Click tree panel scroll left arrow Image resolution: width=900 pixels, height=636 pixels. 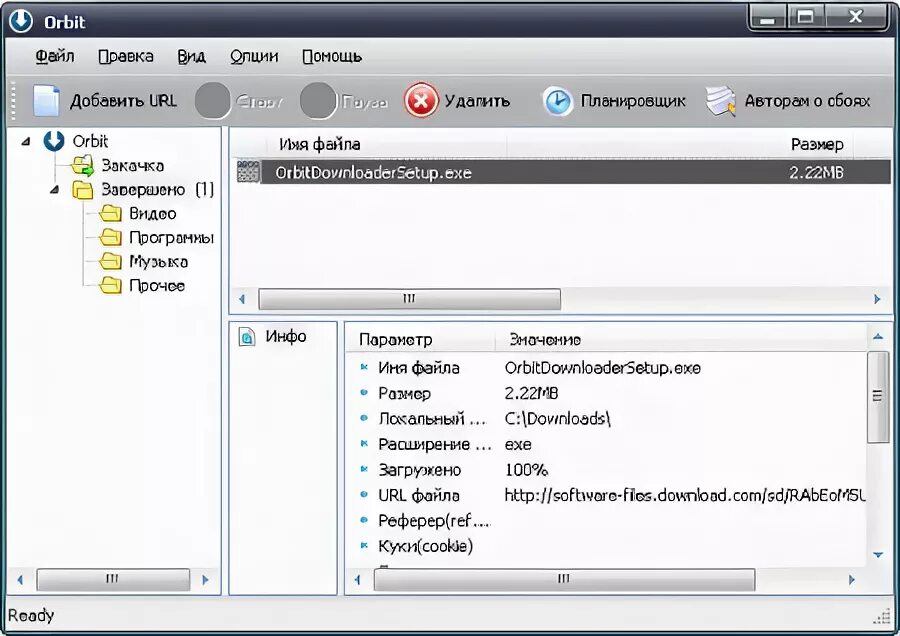tap(20, 580)
